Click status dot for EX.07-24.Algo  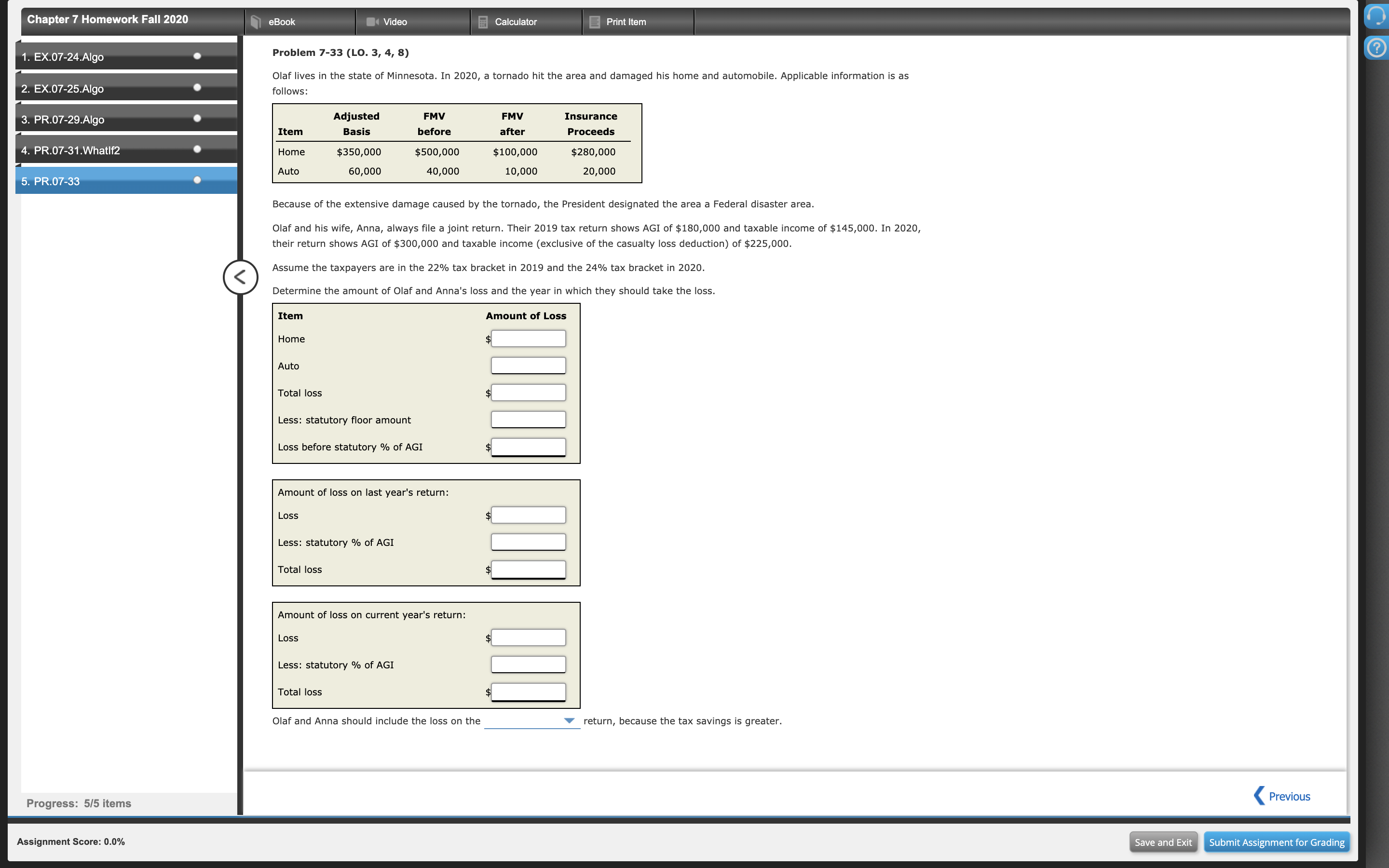click(197, 56)
